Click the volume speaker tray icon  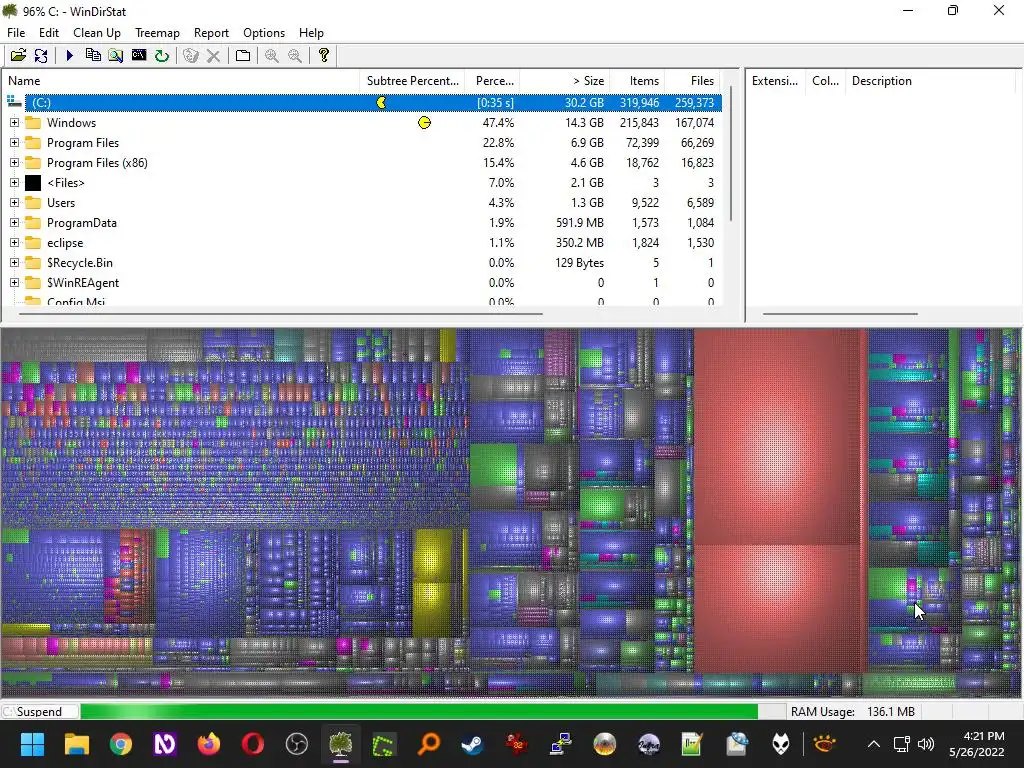tap(925, 744)
